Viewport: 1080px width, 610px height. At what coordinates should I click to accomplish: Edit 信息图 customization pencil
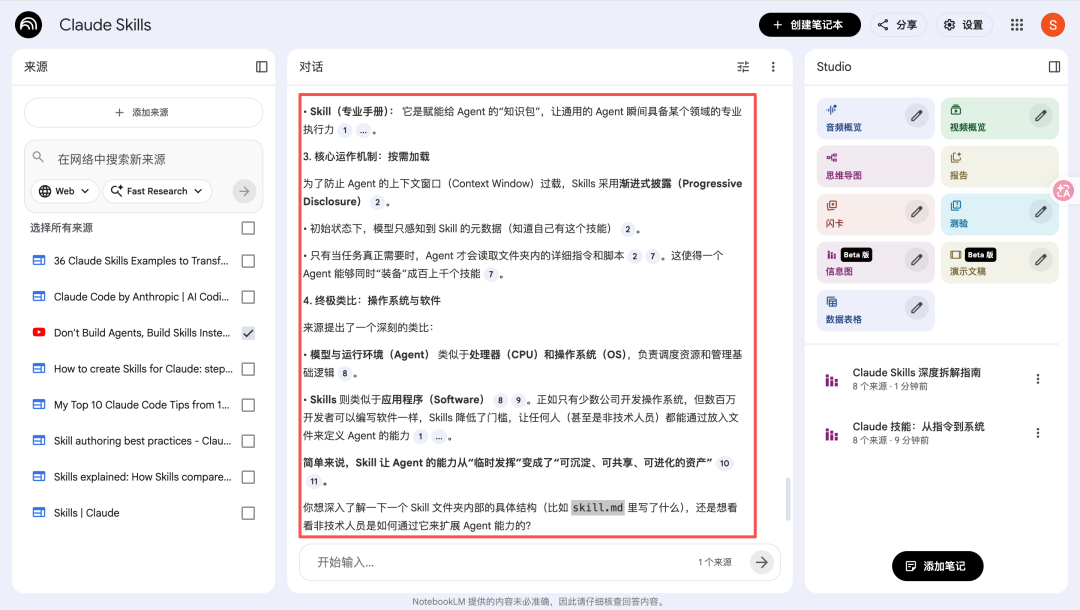coord(916,260)
